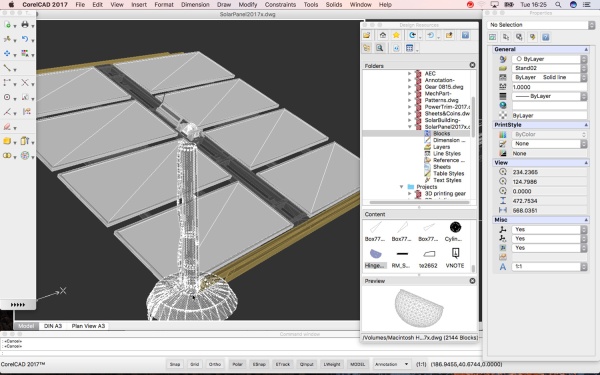Toggle ESnap in status bar
The image size is (600, 375).
point(259,364)
